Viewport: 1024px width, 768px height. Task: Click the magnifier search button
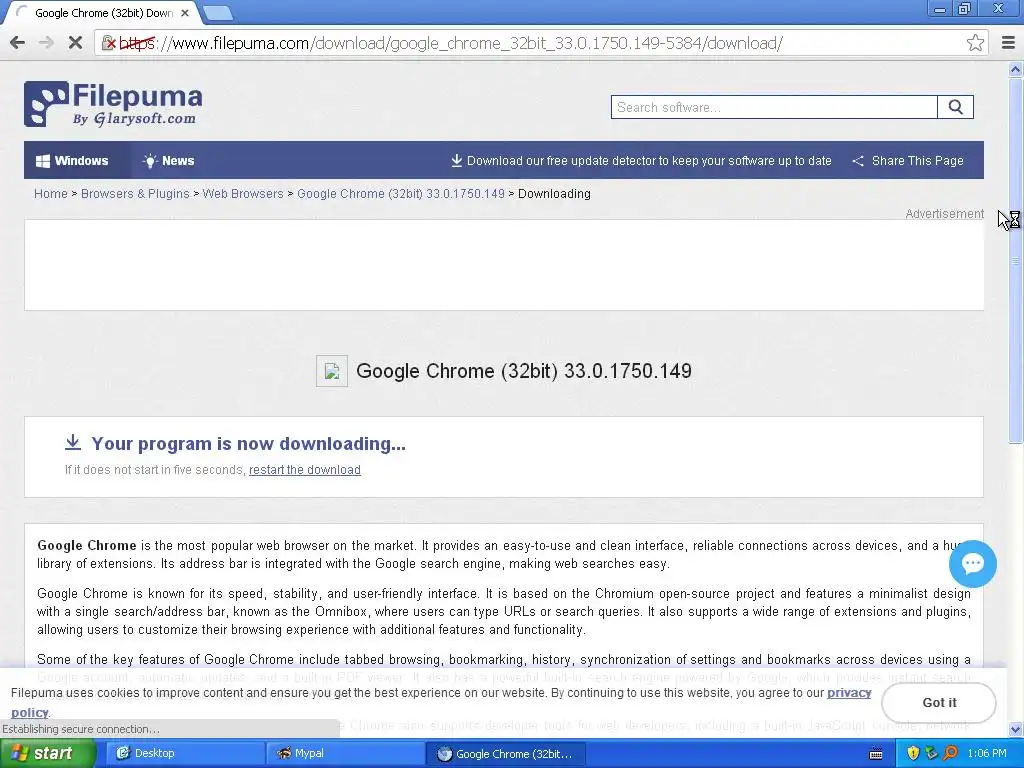955,107
